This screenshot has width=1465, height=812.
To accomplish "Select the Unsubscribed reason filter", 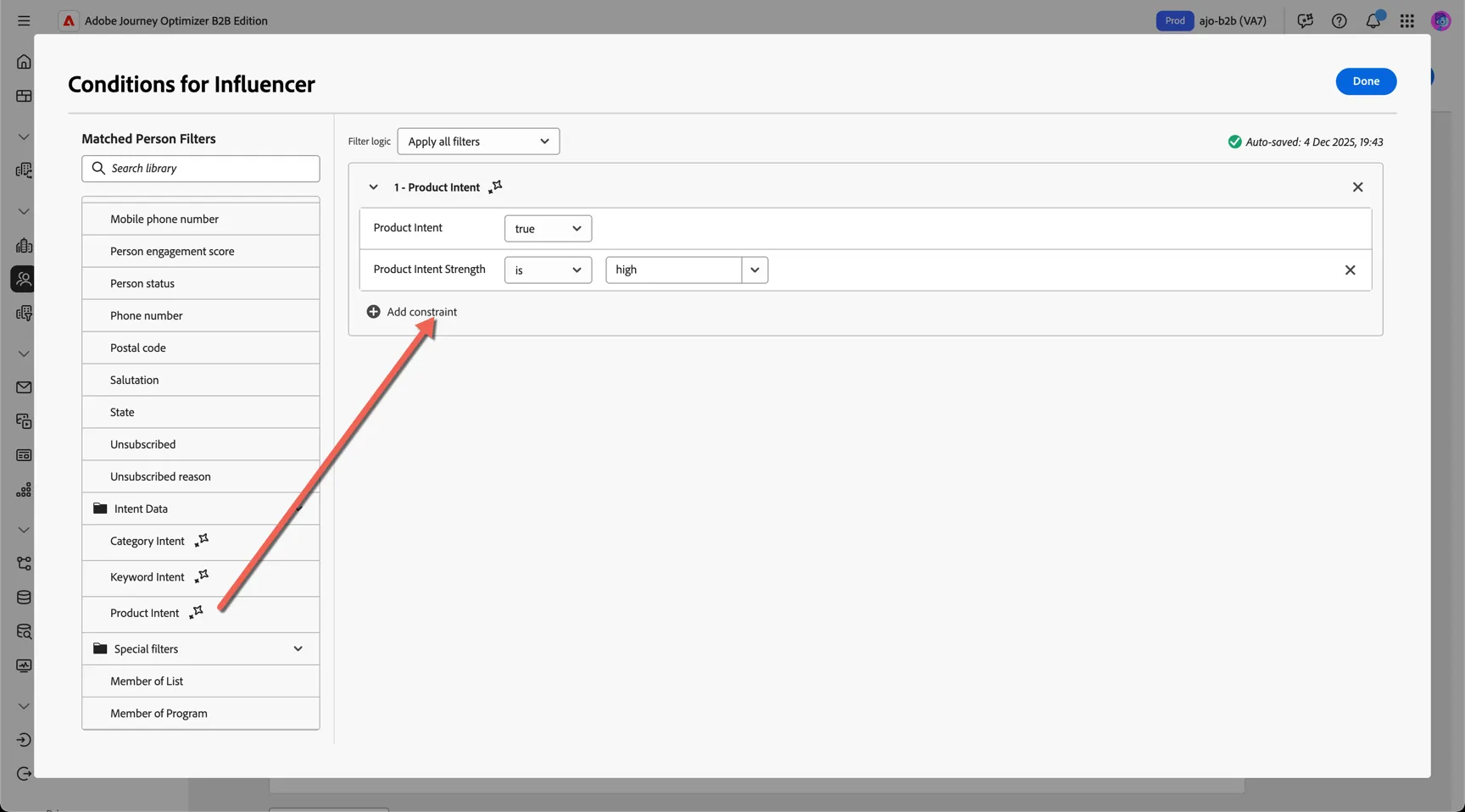I will (x=201, y=477).
